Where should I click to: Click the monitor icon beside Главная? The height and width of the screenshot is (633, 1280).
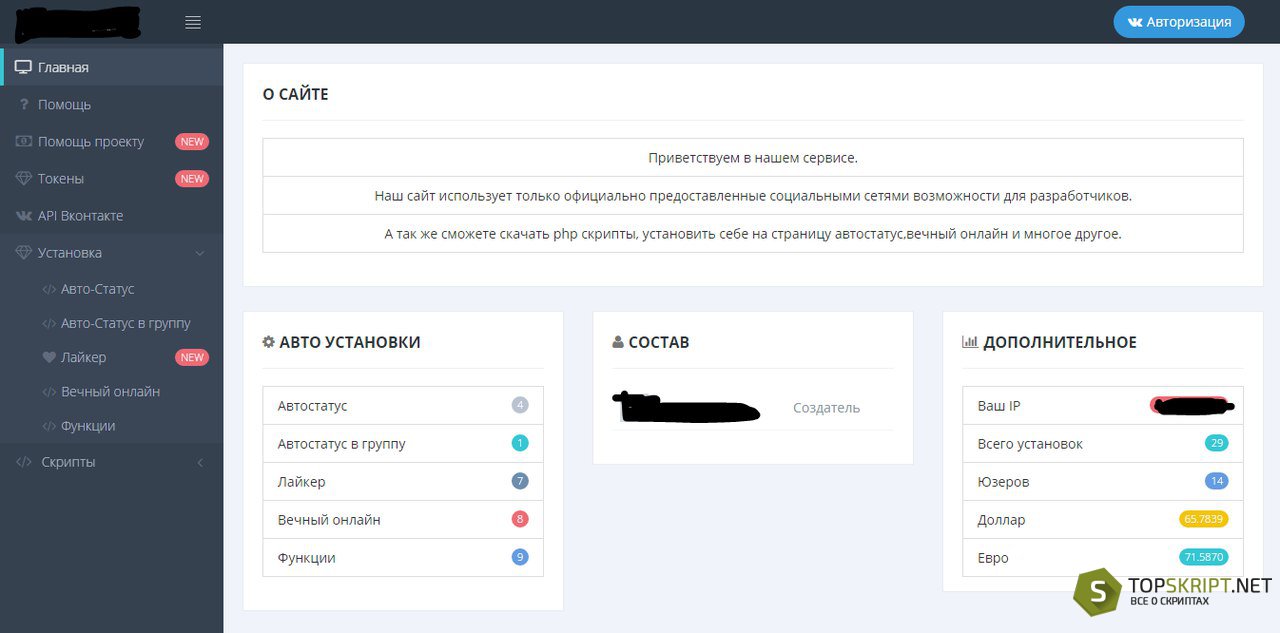click(x=23, y=67)
